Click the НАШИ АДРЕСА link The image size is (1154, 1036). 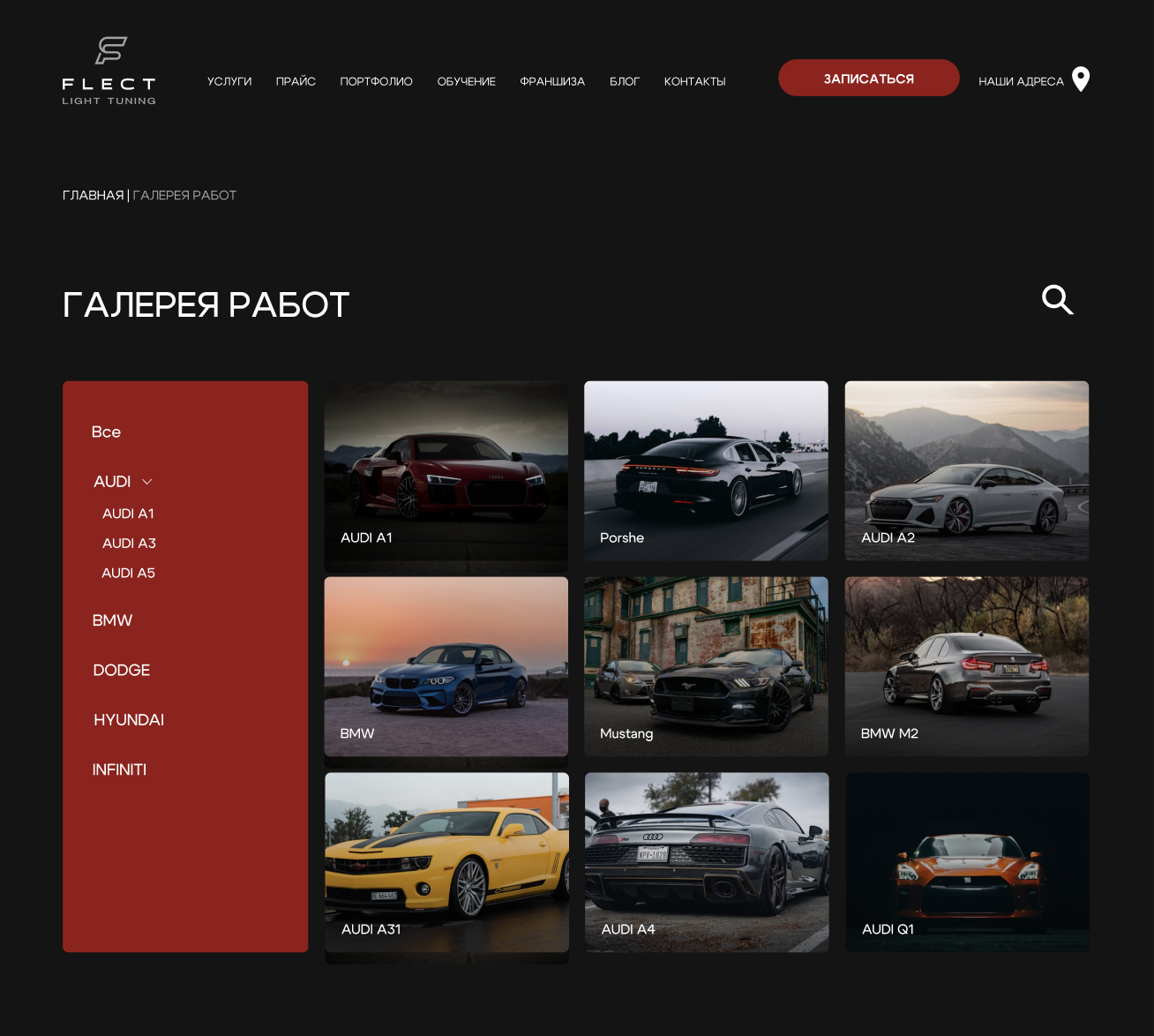pyautogui.click(x=1021, y=81)
